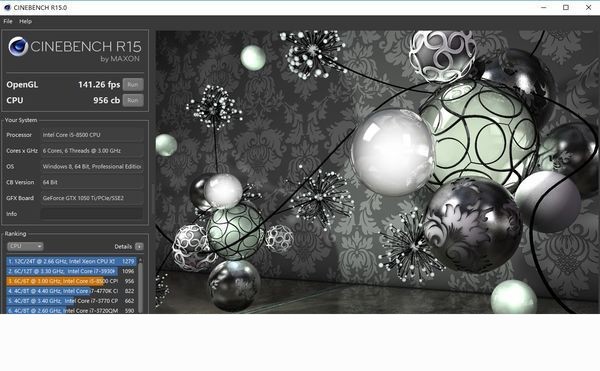Open the Help menu

point(26,21)
